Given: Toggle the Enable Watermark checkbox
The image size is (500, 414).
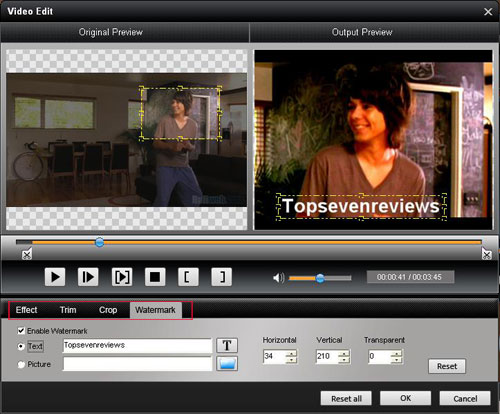Looking at the screenshot, I should [21, 331].
